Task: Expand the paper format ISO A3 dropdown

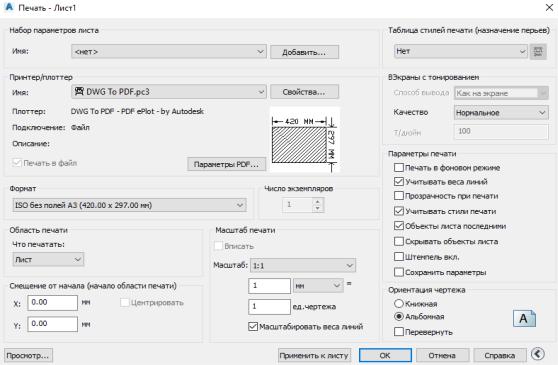Action: (x=129, y=205)
